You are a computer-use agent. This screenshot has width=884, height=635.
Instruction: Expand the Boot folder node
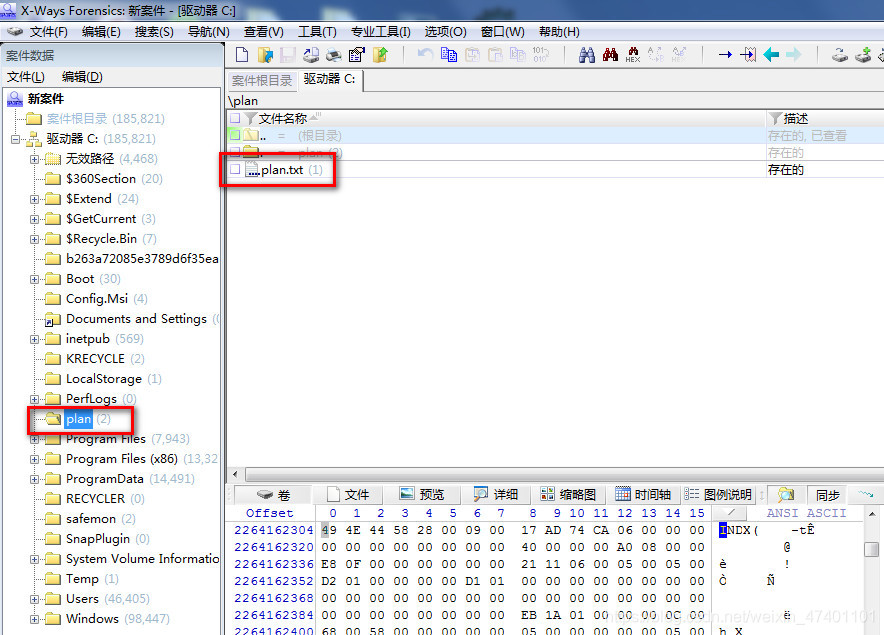tap(34, 279)
